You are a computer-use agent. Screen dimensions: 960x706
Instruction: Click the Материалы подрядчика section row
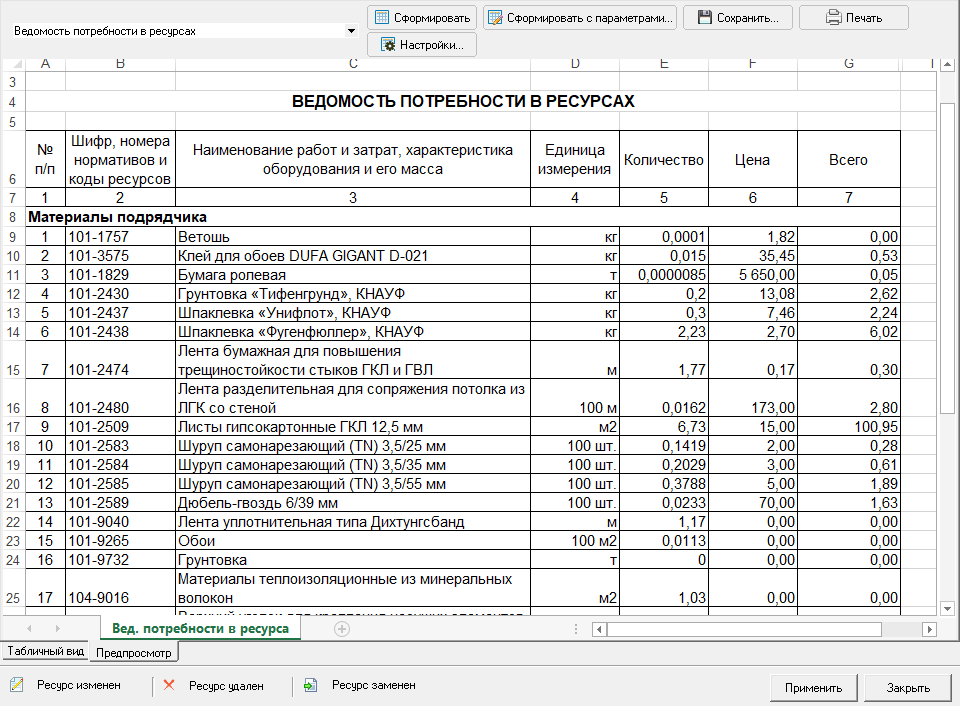(x=463, y=217)
